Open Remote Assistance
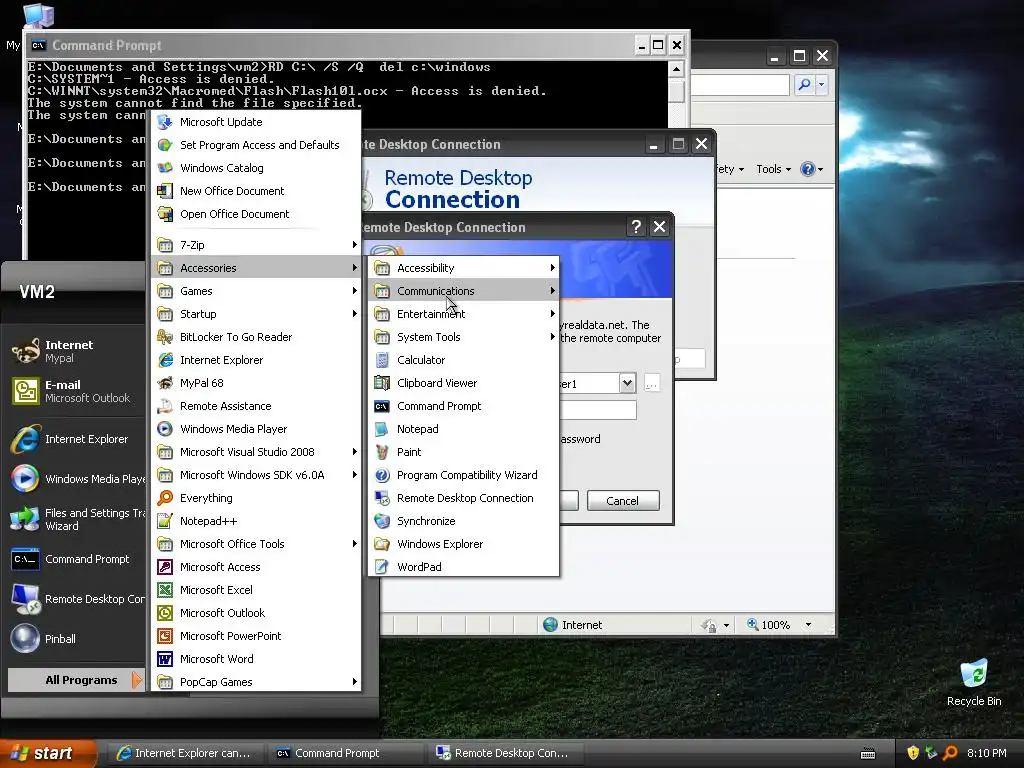Screen dimensions: 1024x768 click(x=256, y=406)
